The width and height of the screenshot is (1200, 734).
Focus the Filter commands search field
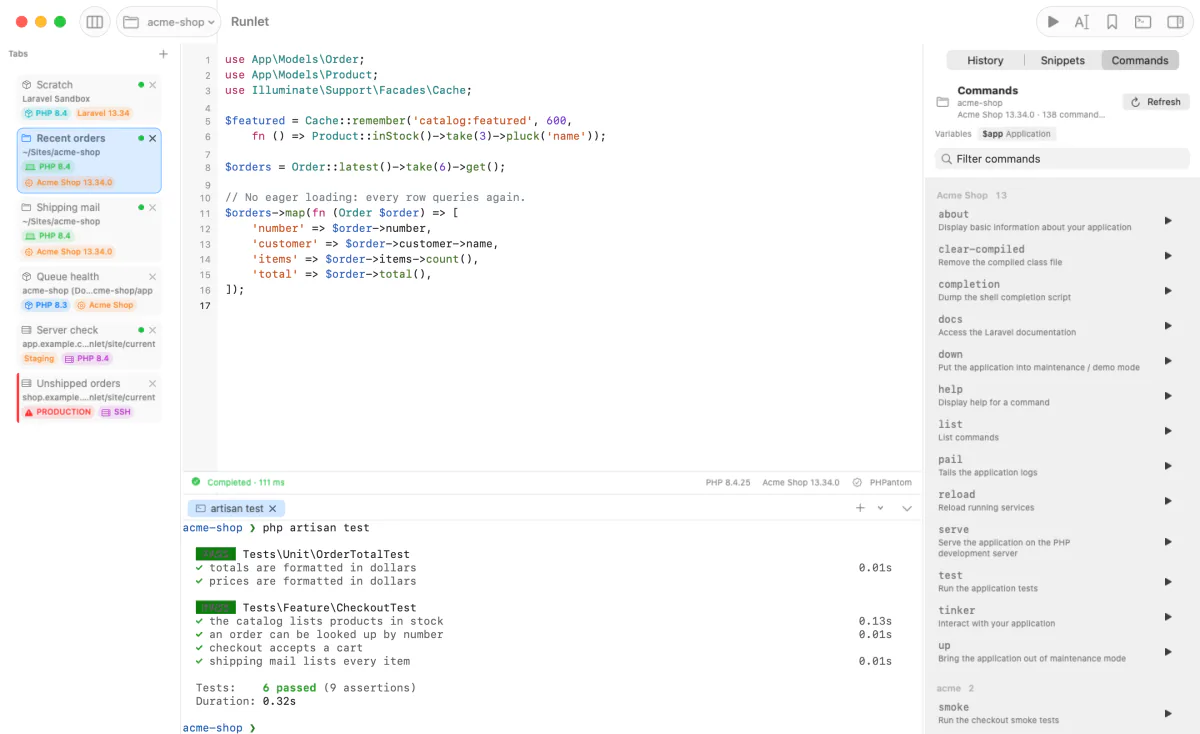[x=1062, y=159]
